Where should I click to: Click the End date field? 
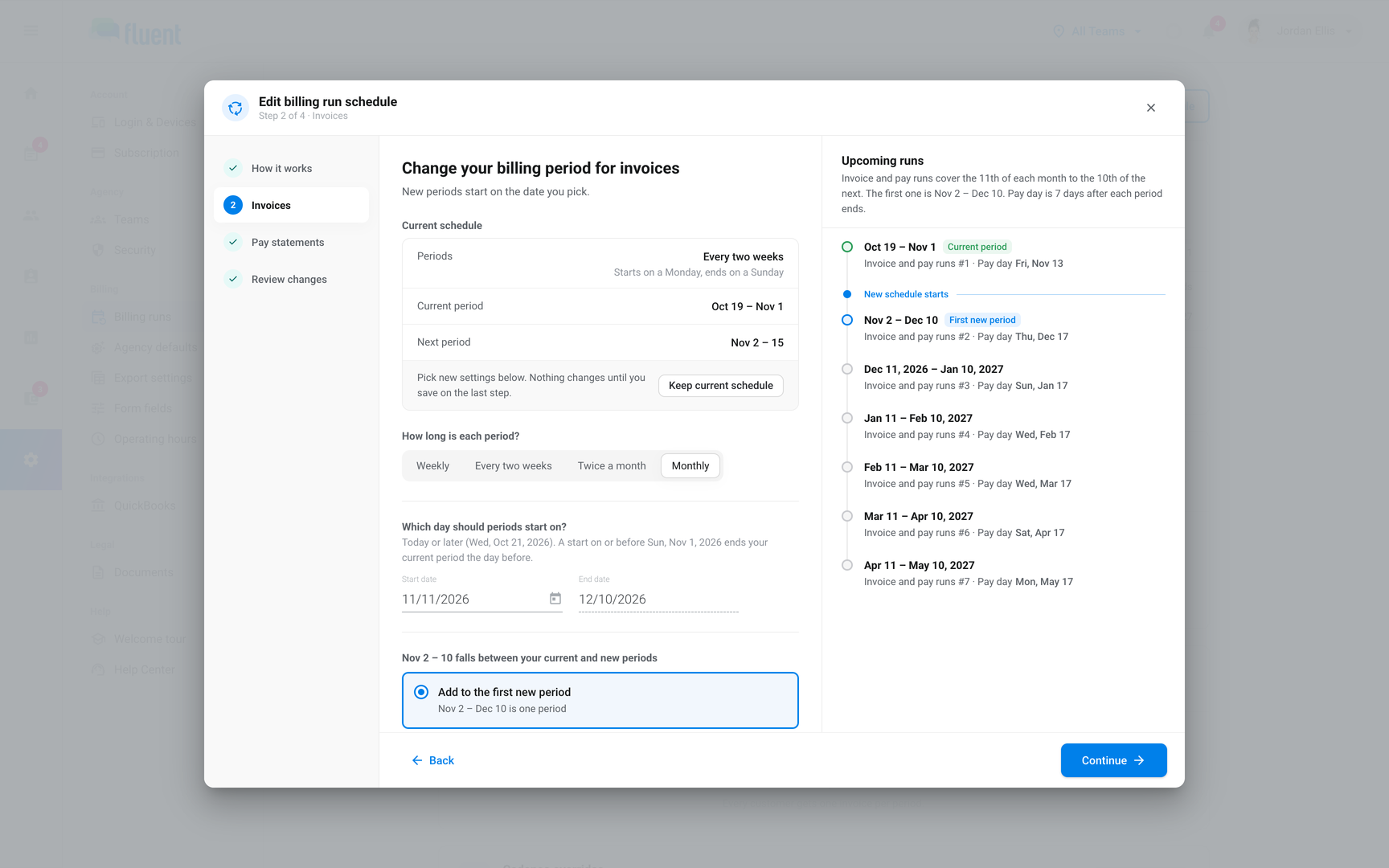[659, 599]
